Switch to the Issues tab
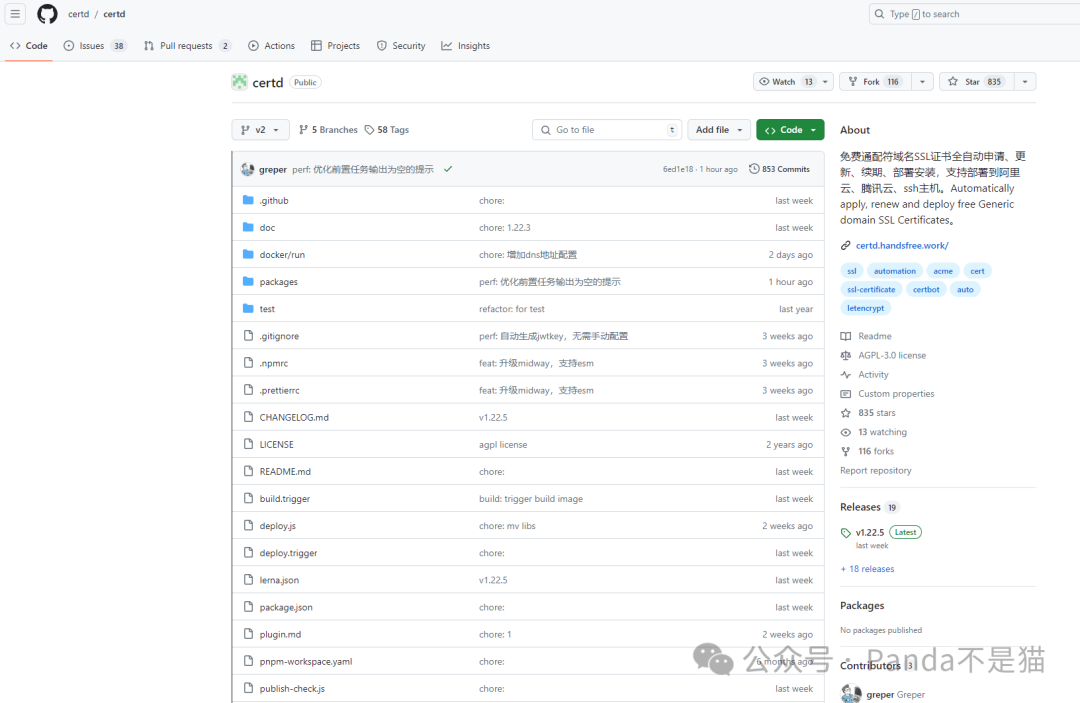The image size is (1080, 703). (x=94, y=45)
